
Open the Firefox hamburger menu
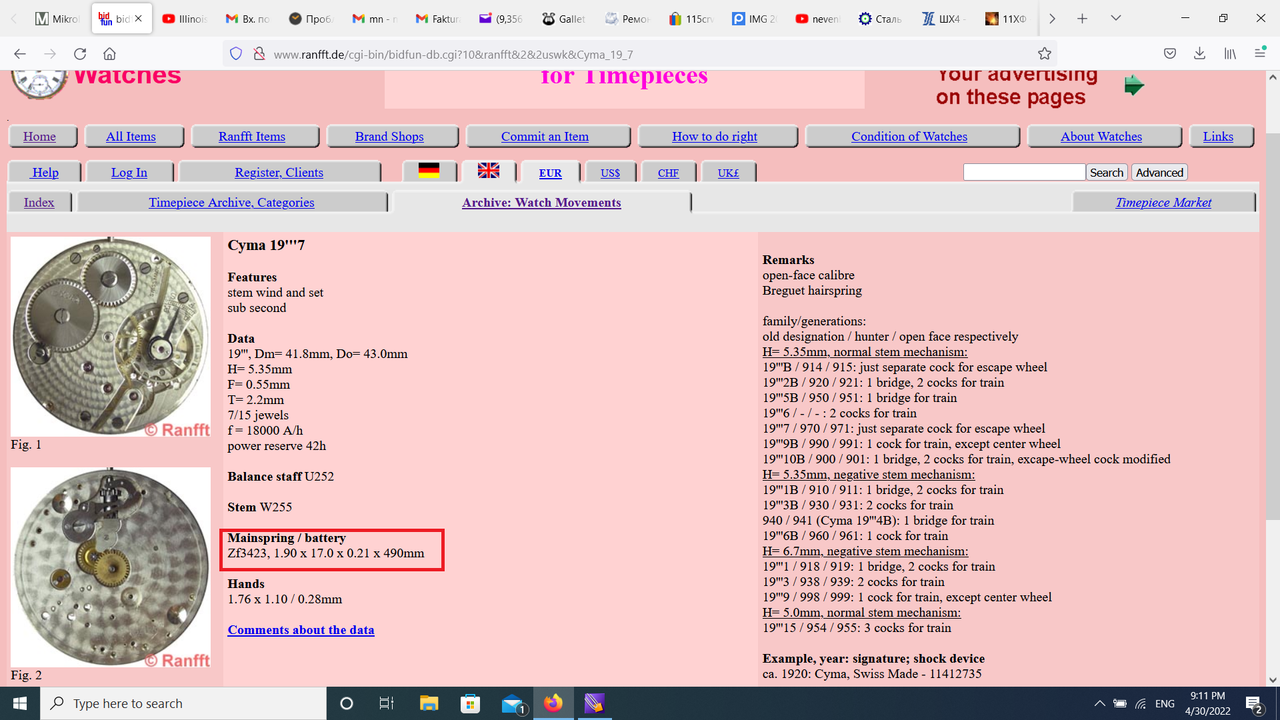point(1260,54)
